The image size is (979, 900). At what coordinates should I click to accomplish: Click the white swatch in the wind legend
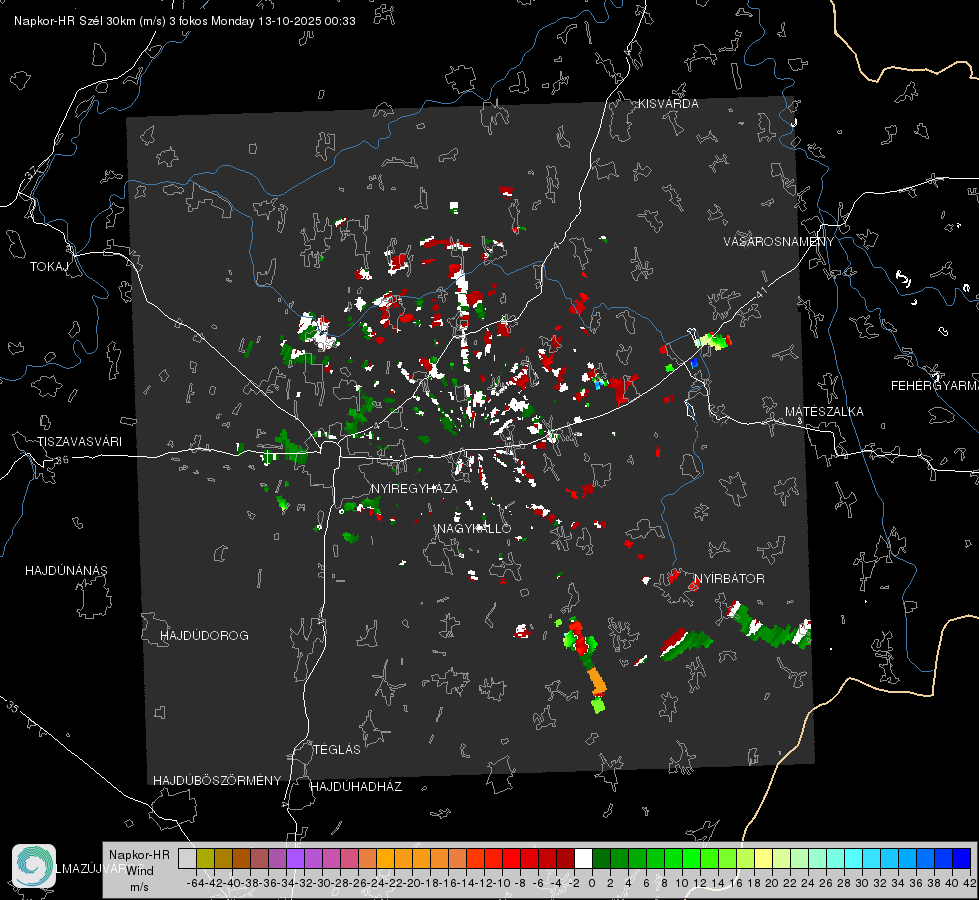583,858
